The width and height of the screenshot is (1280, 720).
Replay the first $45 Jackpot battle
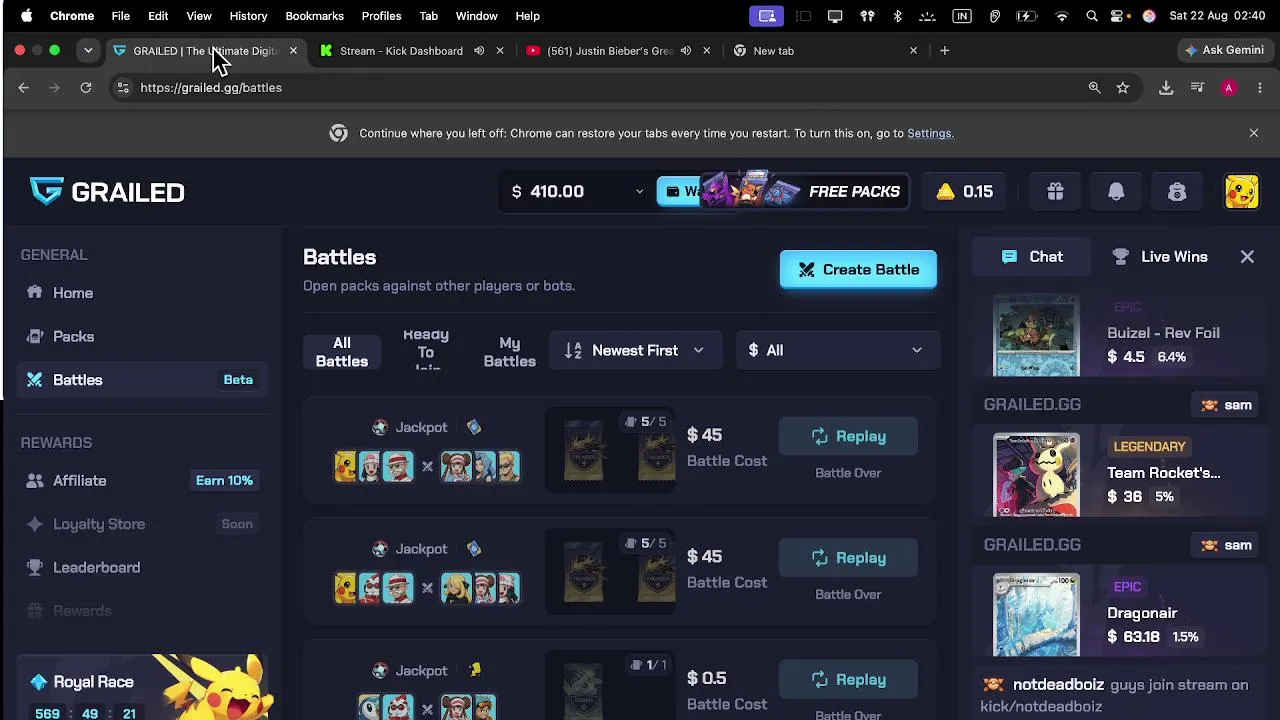pos(848,437)
